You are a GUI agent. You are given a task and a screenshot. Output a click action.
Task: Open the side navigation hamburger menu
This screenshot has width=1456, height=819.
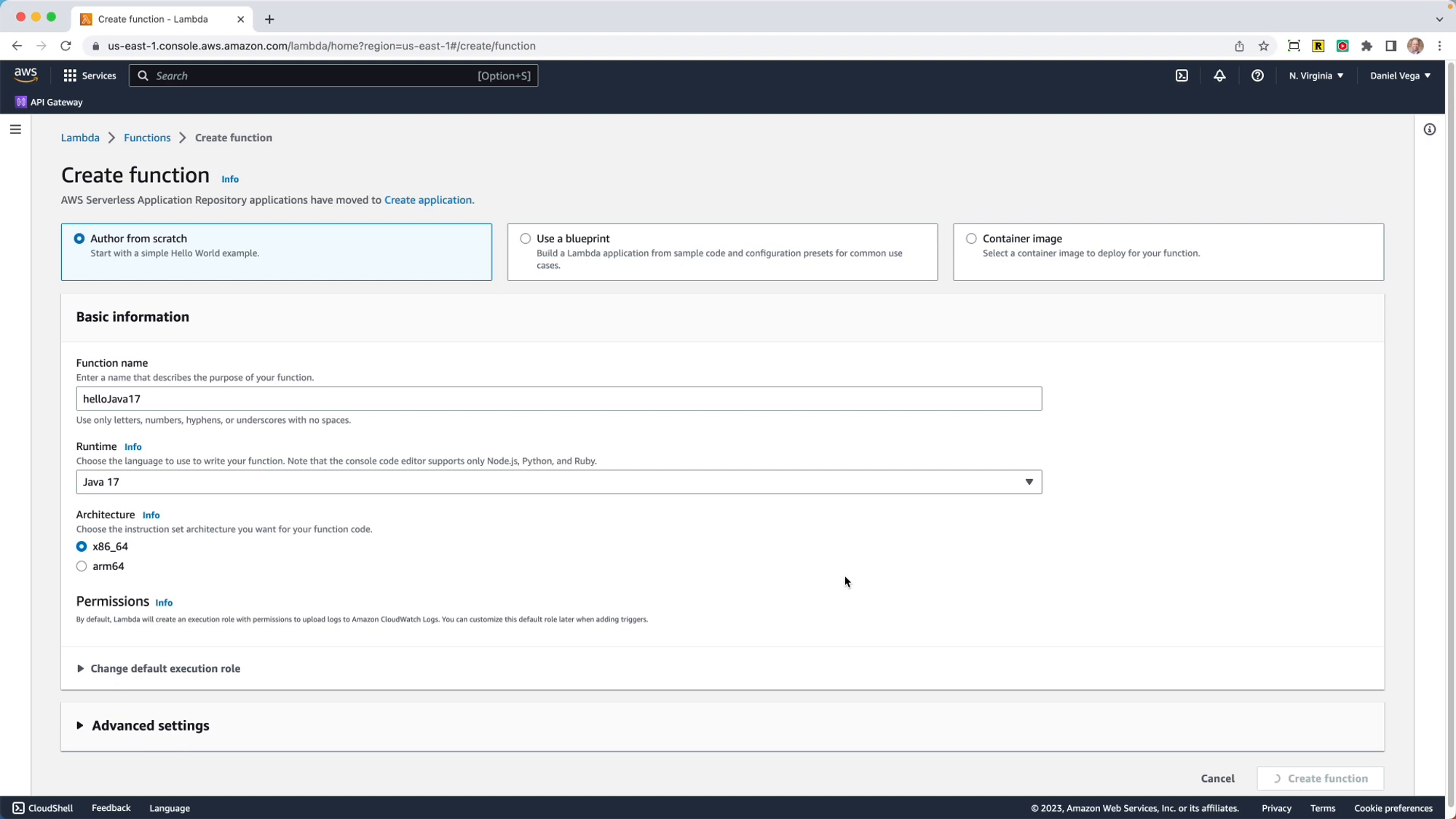point(15,130)
